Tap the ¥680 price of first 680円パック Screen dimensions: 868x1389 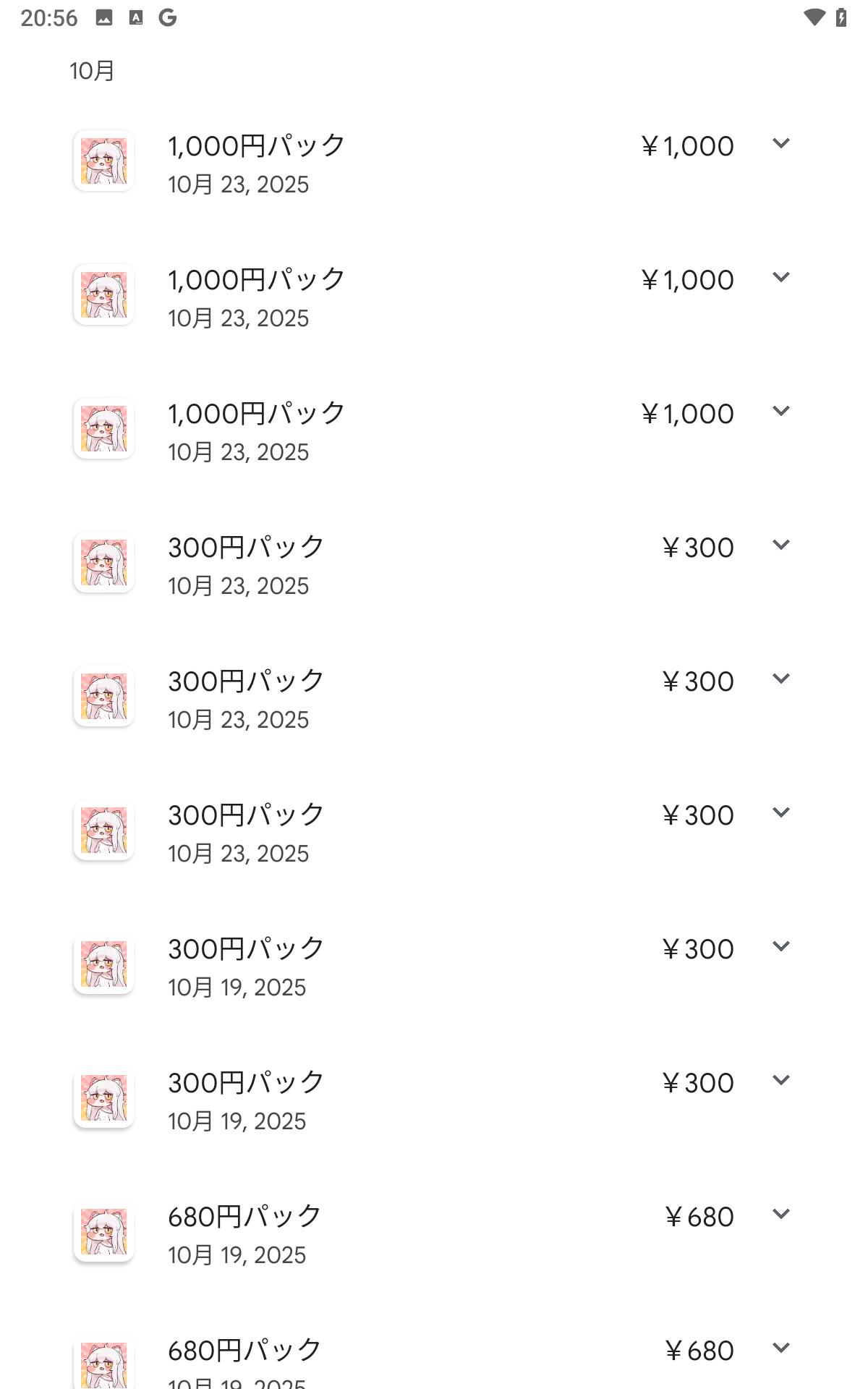coord(699,1217)
